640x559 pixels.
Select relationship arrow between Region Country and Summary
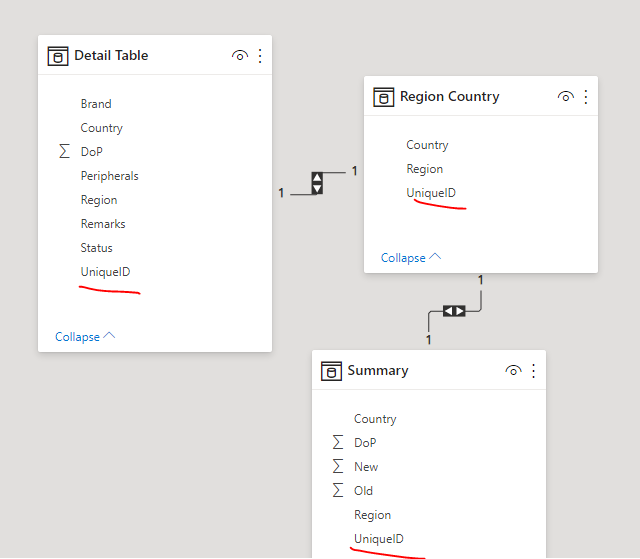click(x=454, y=311)
